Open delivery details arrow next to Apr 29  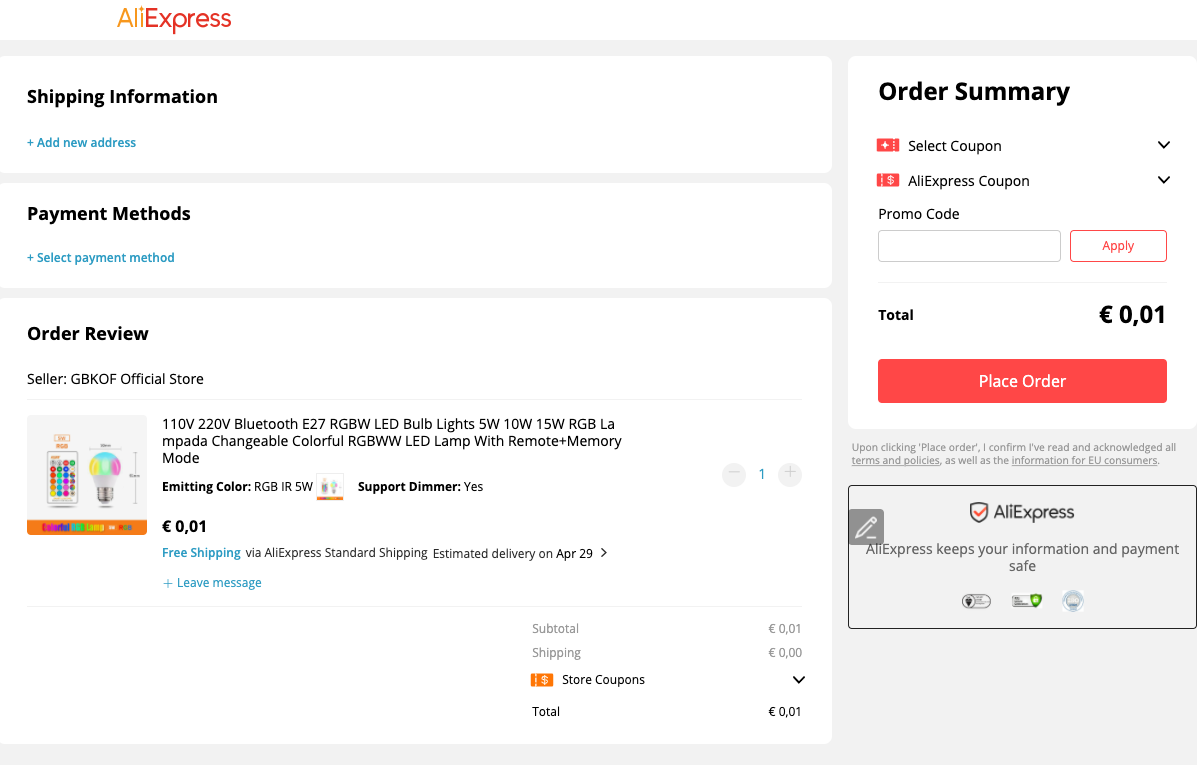[604, 553]
